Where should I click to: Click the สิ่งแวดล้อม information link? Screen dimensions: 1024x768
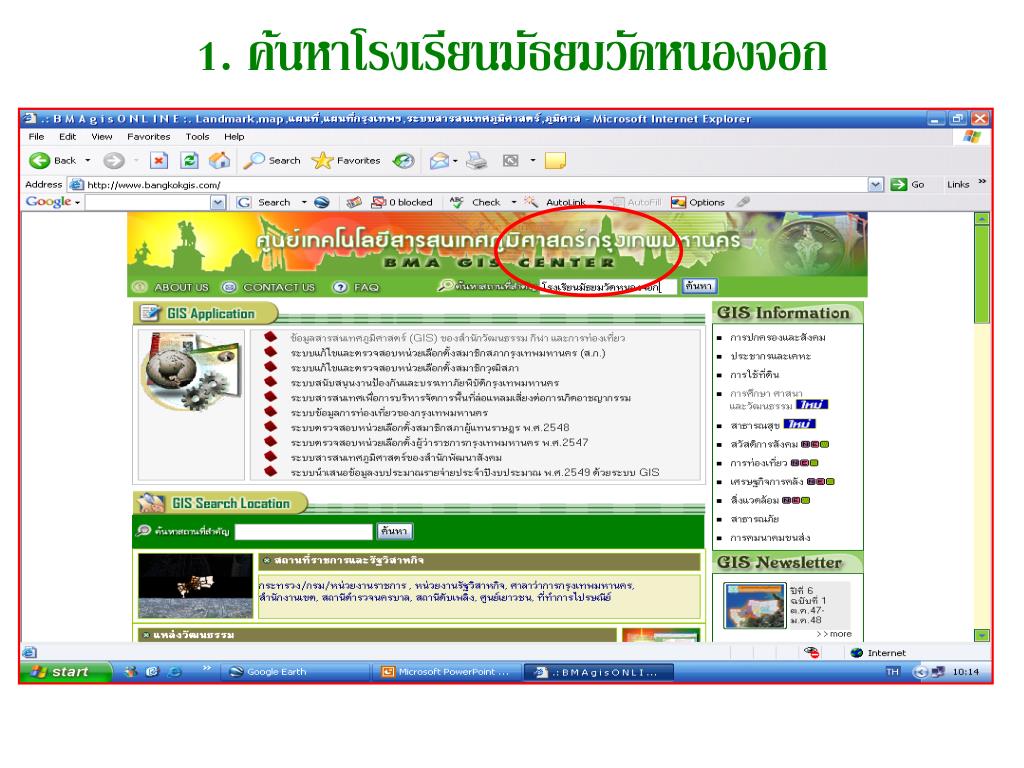click(754, 500)
